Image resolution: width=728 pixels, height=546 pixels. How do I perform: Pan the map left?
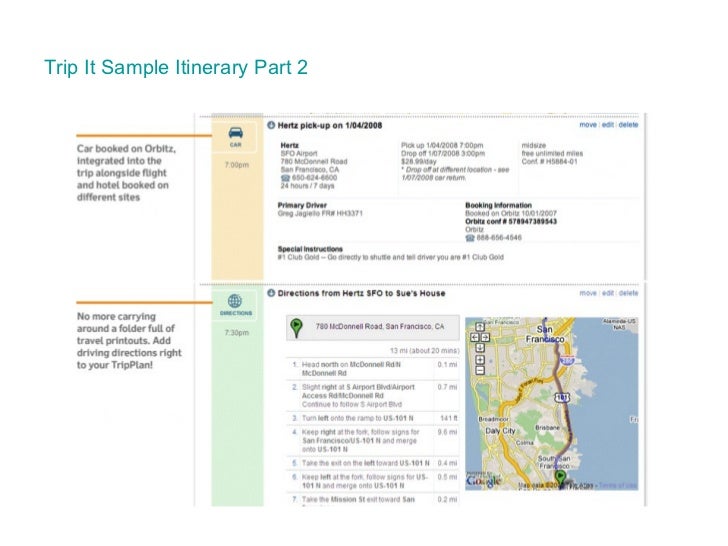tap(474, 338)
